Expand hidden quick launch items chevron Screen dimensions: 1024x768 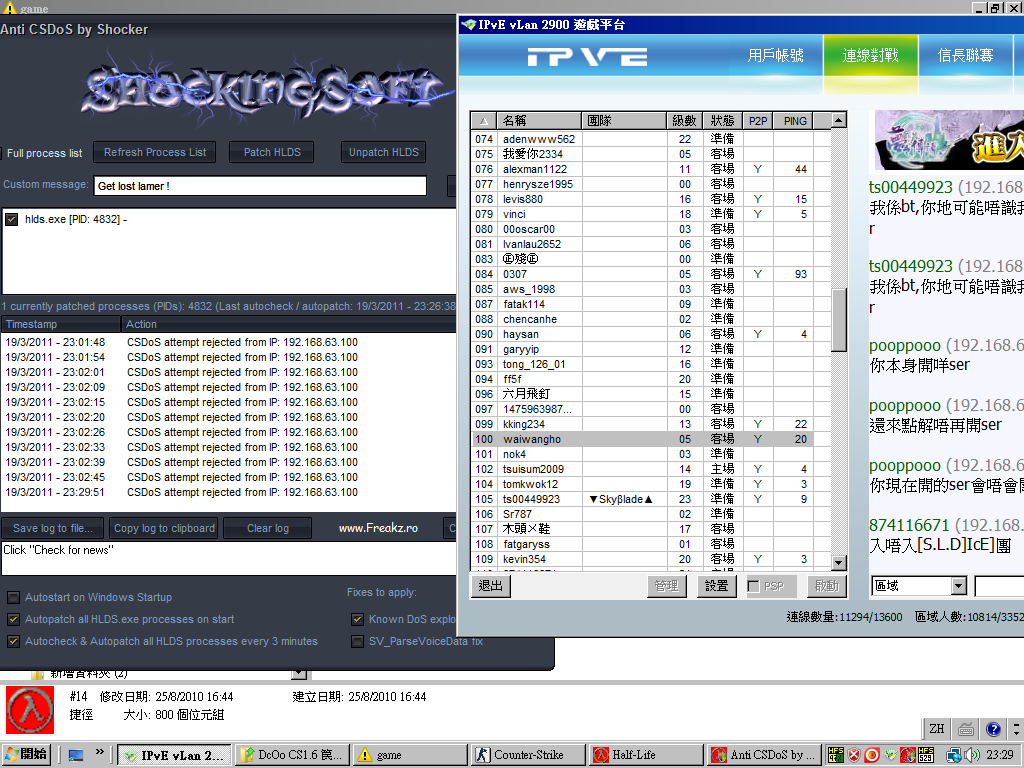[x=100, y=752]
